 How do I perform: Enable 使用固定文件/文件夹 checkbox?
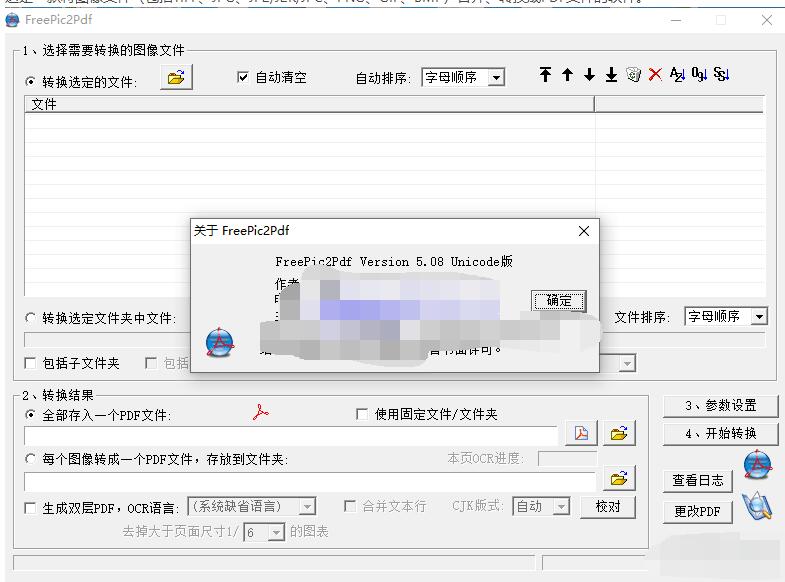click(361, 414)
